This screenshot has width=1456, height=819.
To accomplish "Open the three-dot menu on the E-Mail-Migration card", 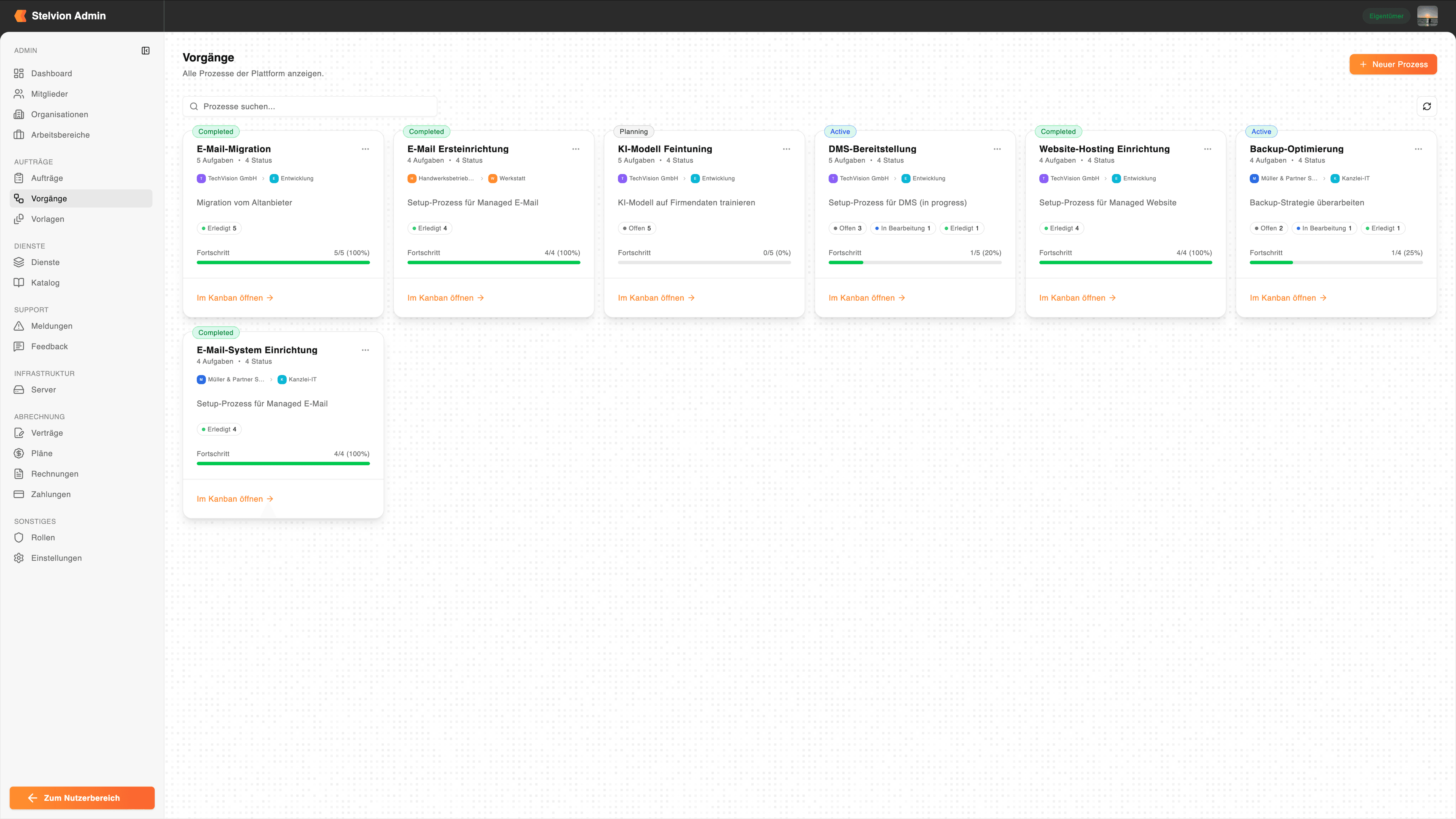I will pyautogui.click(x=365, y=149).
